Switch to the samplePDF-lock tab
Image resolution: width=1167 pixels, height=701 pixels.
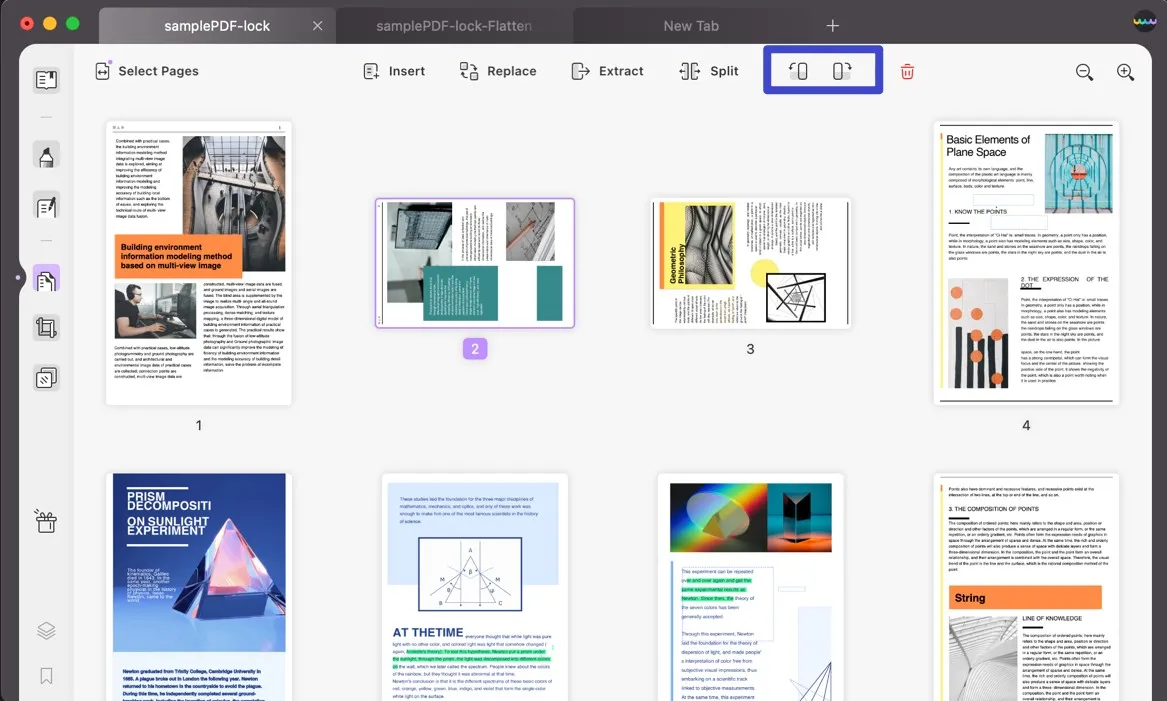point(217,26)
